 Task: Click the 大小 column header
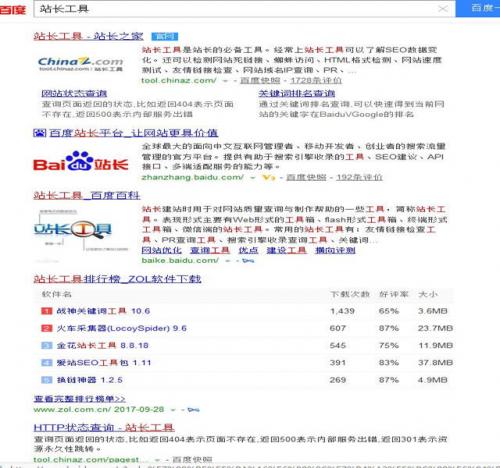coord(428,294)
